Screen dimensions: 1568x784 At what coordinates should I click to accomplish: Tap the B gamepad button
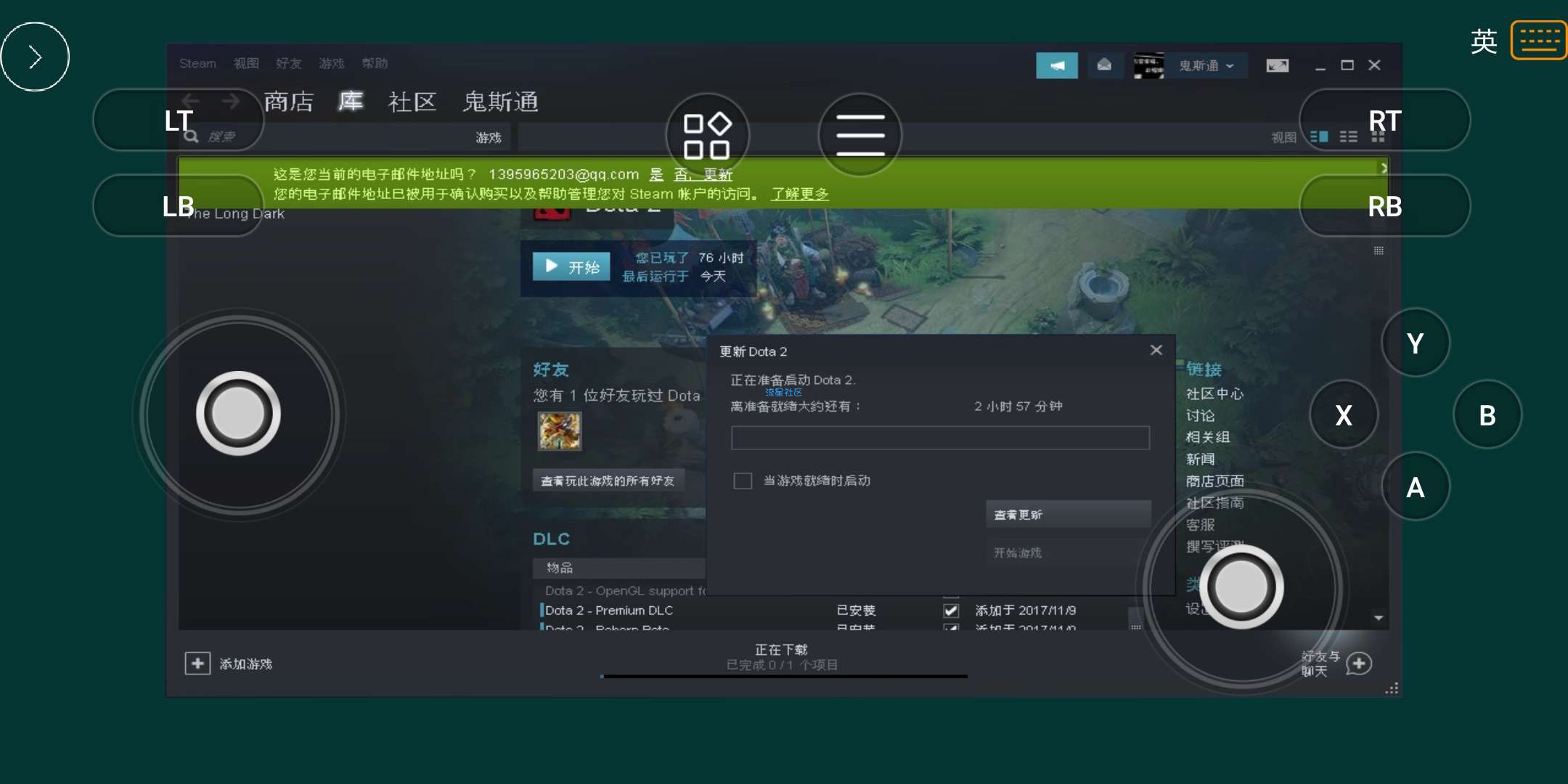click(1487, 415)
